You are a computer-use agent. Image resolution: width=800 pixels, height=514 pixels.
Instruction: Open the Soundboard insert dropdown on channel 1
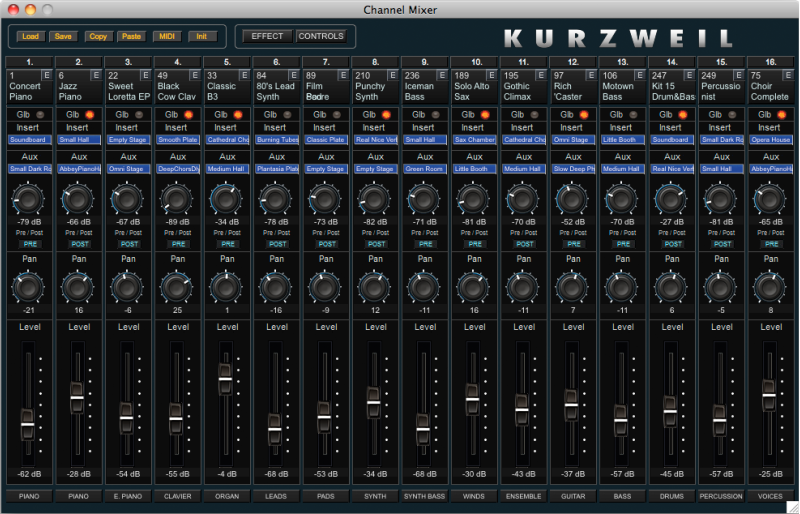coord(29,141)
